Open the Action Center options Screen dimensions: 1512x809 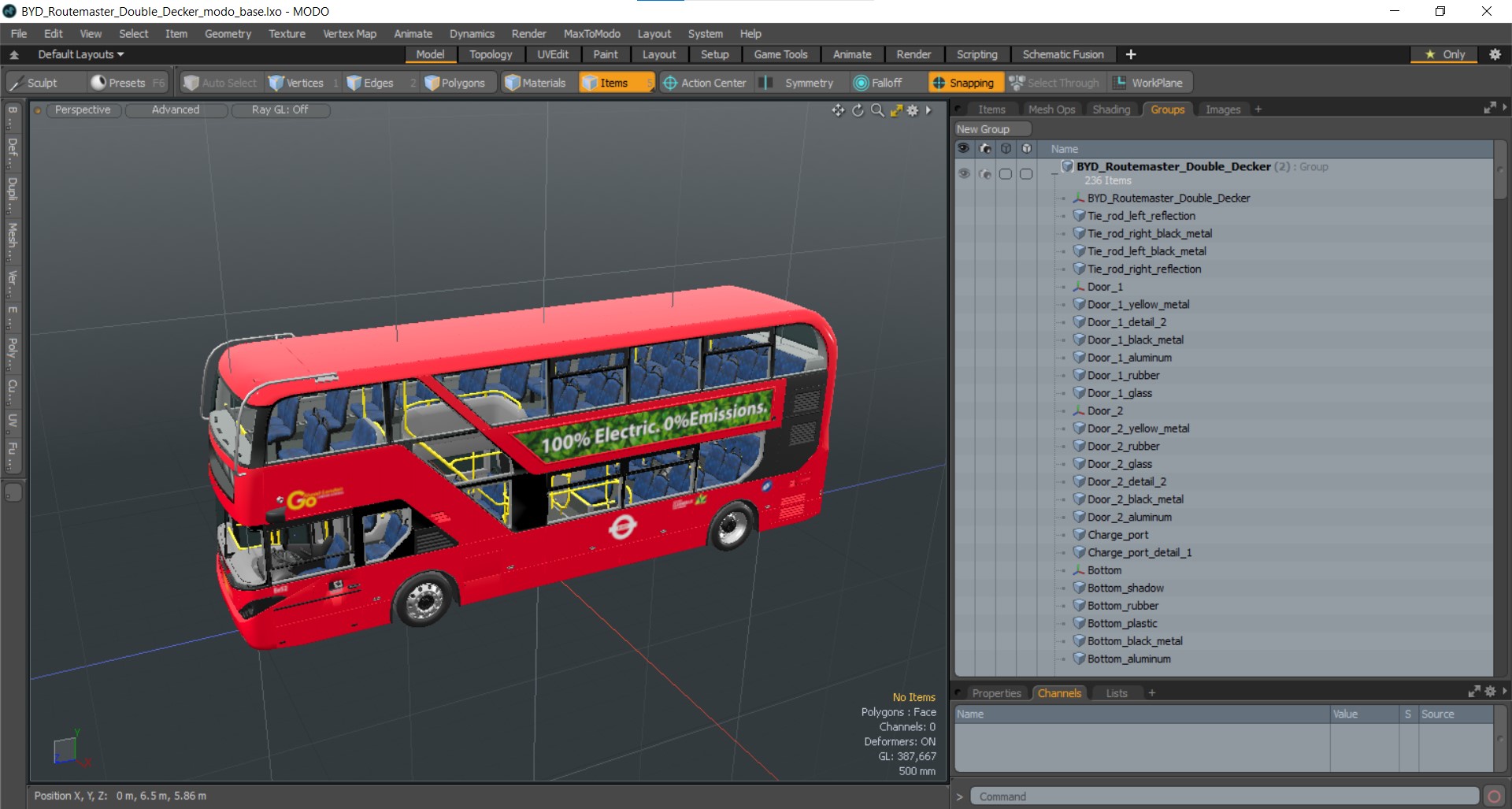(705, 83)
